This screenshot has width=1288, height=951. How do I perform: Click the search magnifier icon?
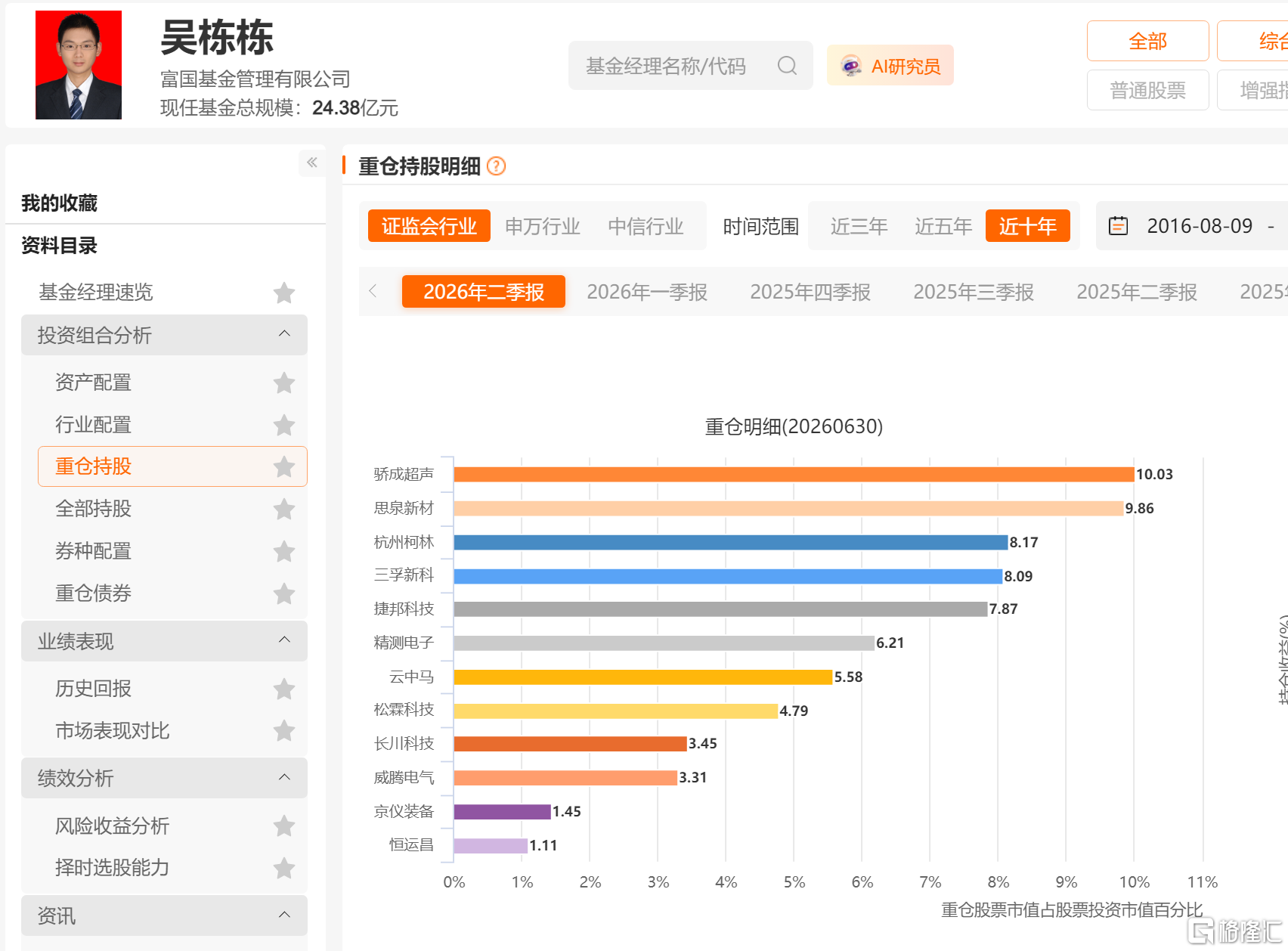[x=787, y=66]
